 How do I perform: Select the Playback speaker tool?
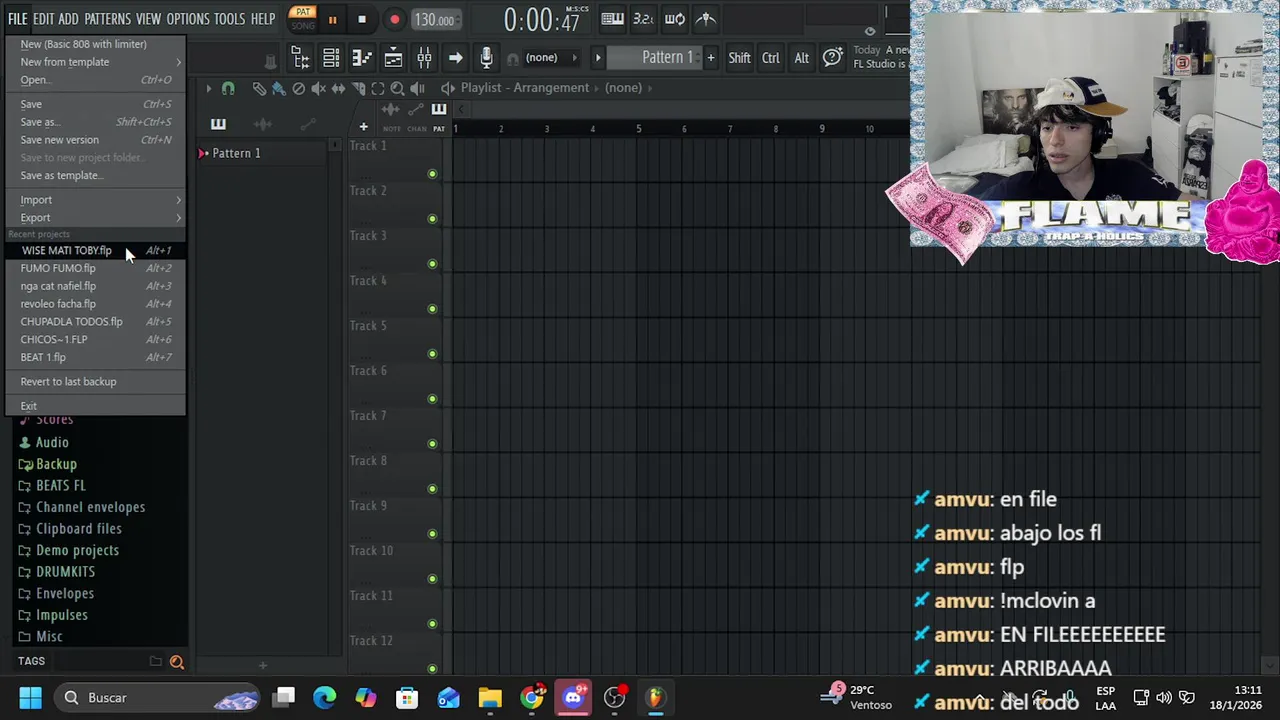pyautogui.click(x=417, y=88)
